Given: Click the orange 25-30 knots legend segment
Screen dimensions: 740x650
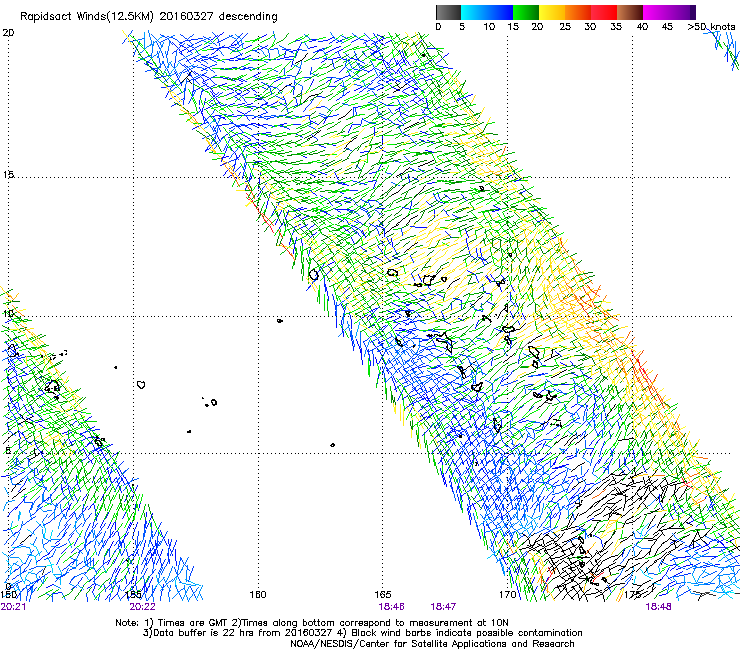Looking at the screenshot, I should click(578, 12).
